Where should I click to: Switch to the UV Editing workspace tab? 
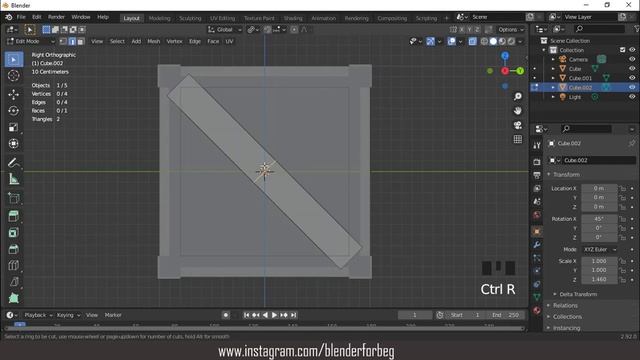(x=222, y=18)
